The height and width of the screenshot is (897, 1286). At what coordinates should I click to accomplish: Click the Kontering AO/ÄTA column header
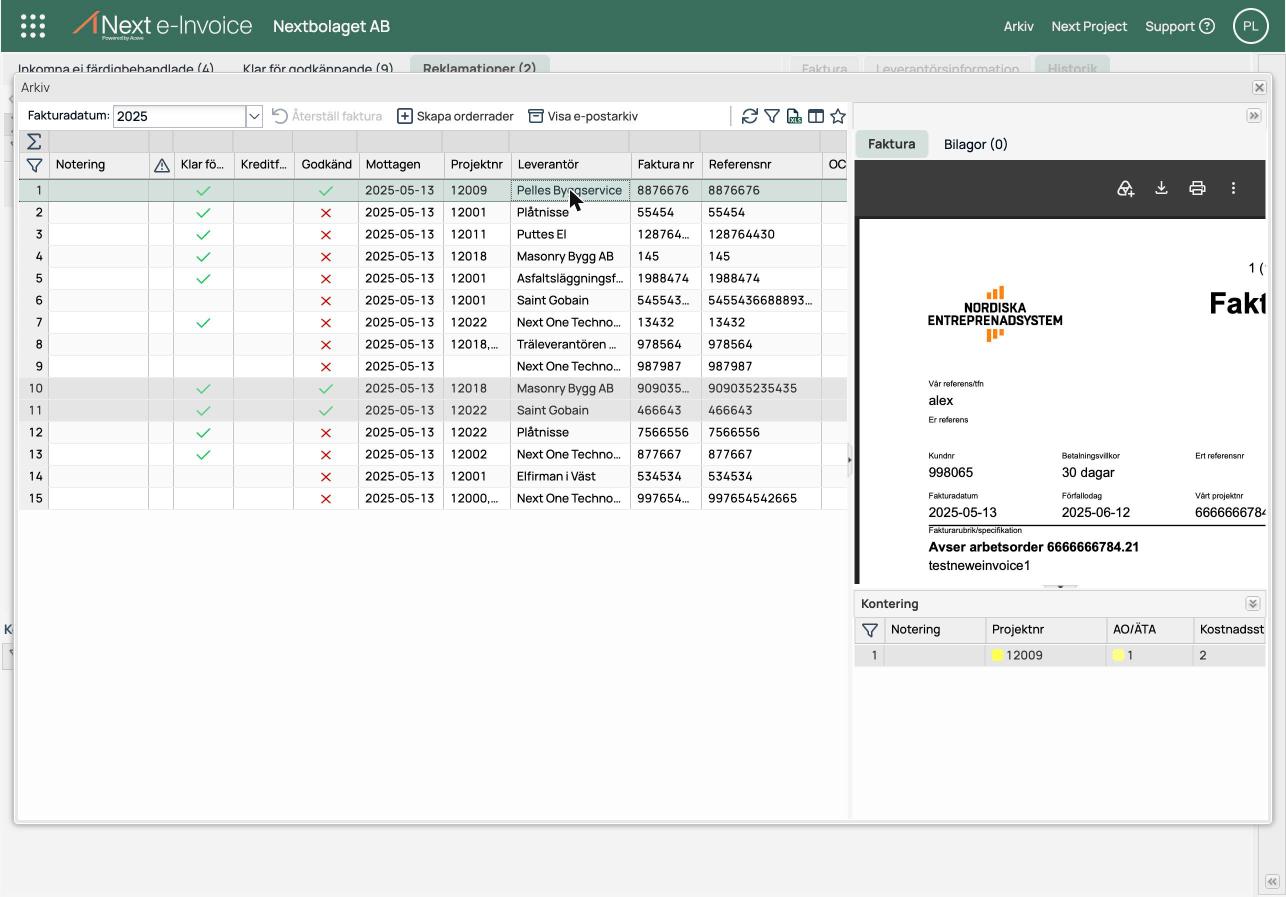tap(1149, 630)
